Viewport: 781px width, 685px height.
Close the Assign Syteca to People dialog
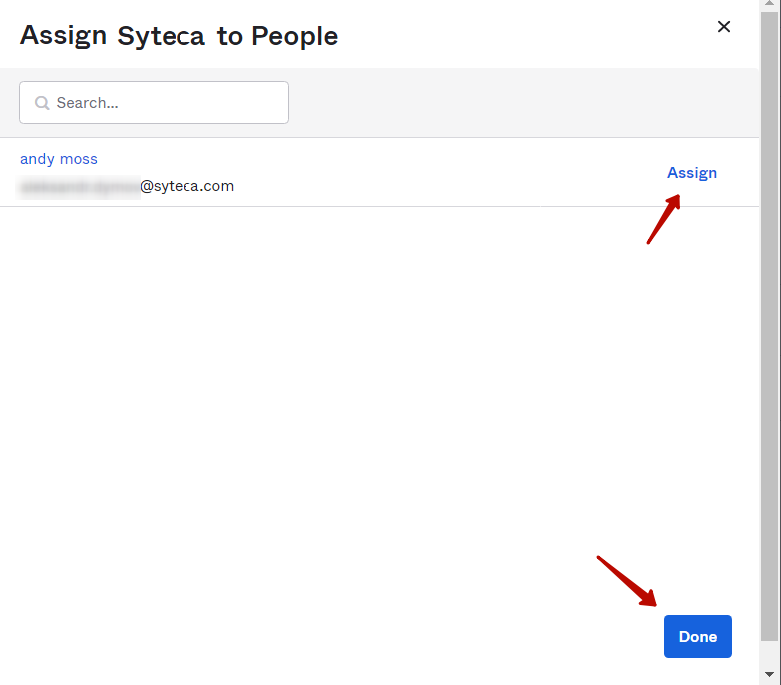pyautogui.click(x=724, y=27)
